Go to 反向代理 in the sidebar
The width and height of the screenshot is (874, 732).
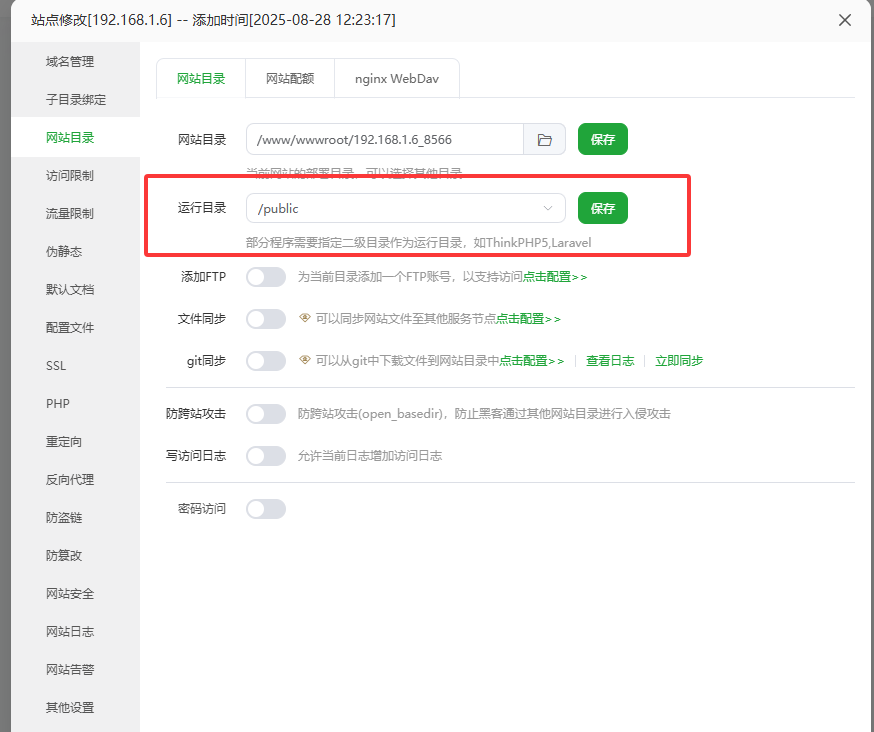tap(69, 480)
